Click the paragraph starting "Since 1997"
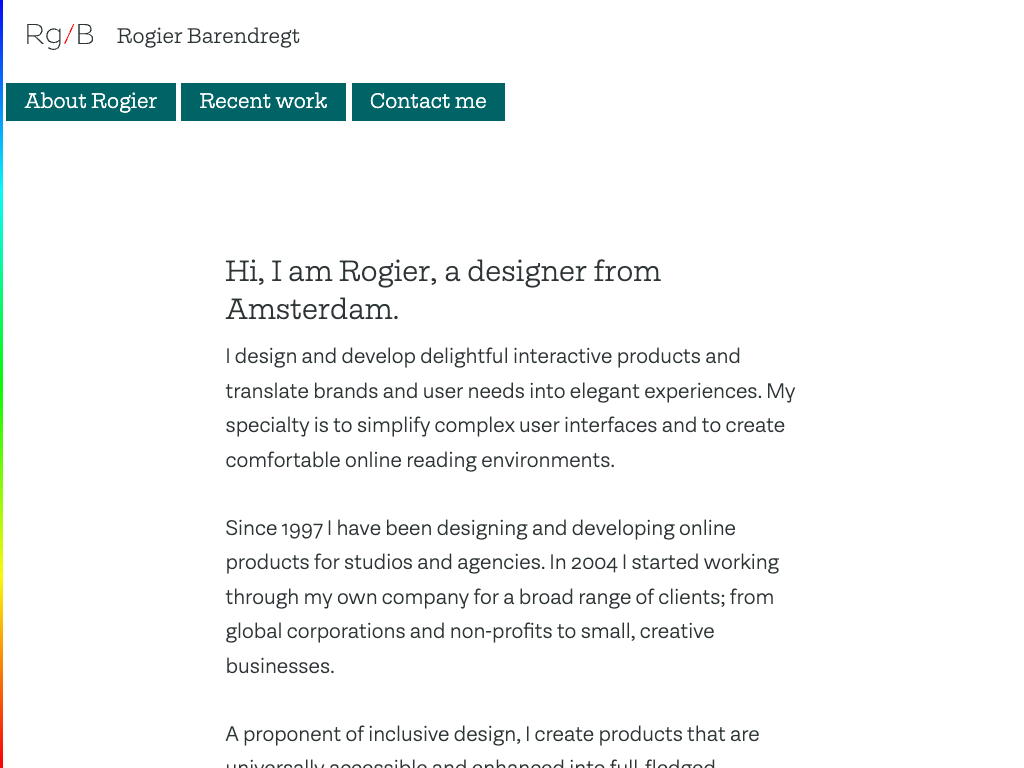 coord(500,597)
